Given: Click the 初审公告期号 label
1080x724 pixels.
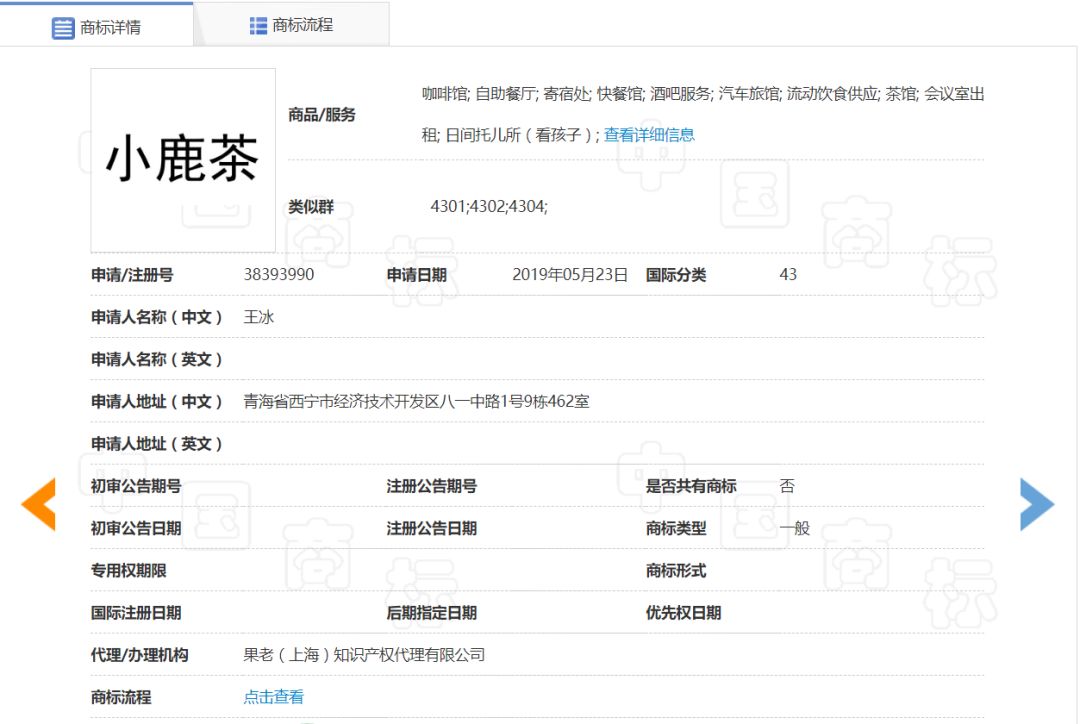Looking at the screenshot, I should point(136,486).
